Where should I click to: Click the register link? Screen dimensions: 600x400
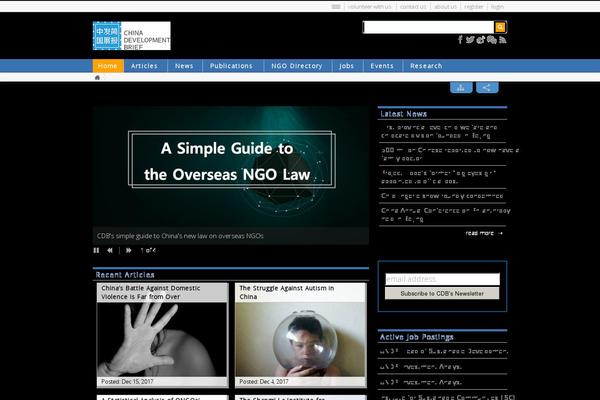pyautogui.click(x=474, y=7)
